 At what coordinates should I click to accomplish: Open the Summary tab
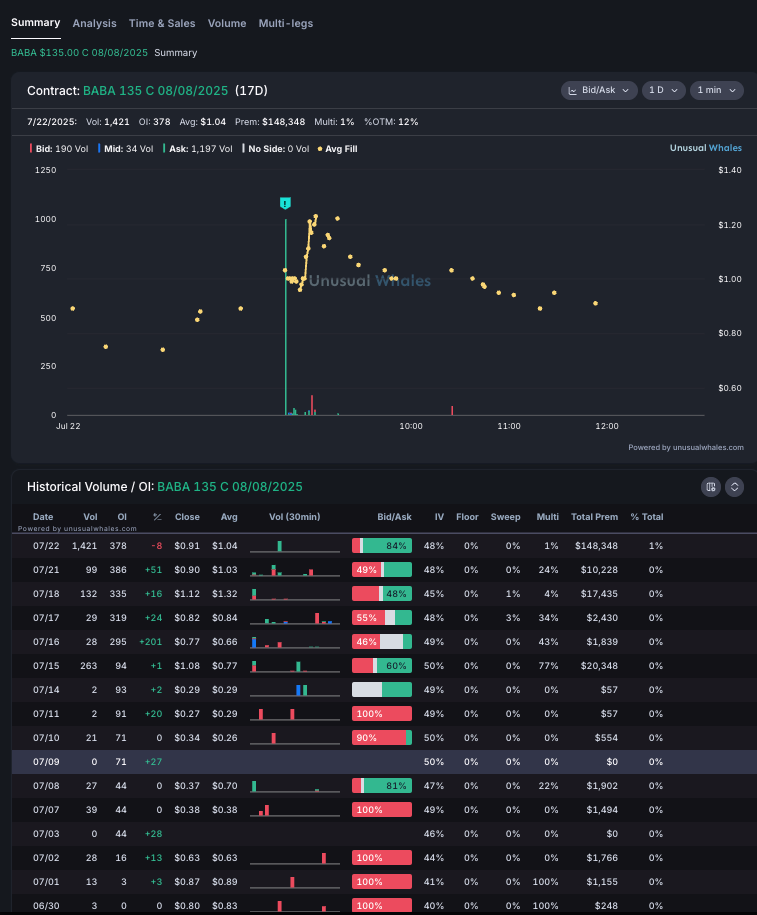click(36, 23)
